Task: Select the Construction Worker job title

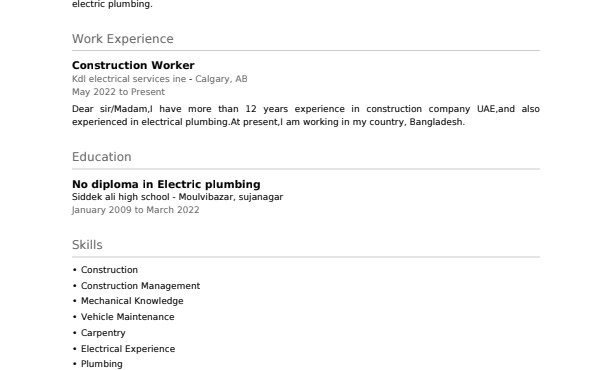Action: click(133, 65)
